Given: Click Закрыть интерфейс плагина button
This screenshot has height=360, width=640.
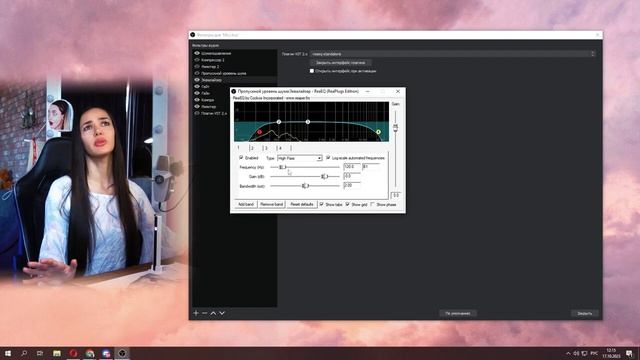Looking at the screenshot, I should pyautogui.click(x=340, y=63).
